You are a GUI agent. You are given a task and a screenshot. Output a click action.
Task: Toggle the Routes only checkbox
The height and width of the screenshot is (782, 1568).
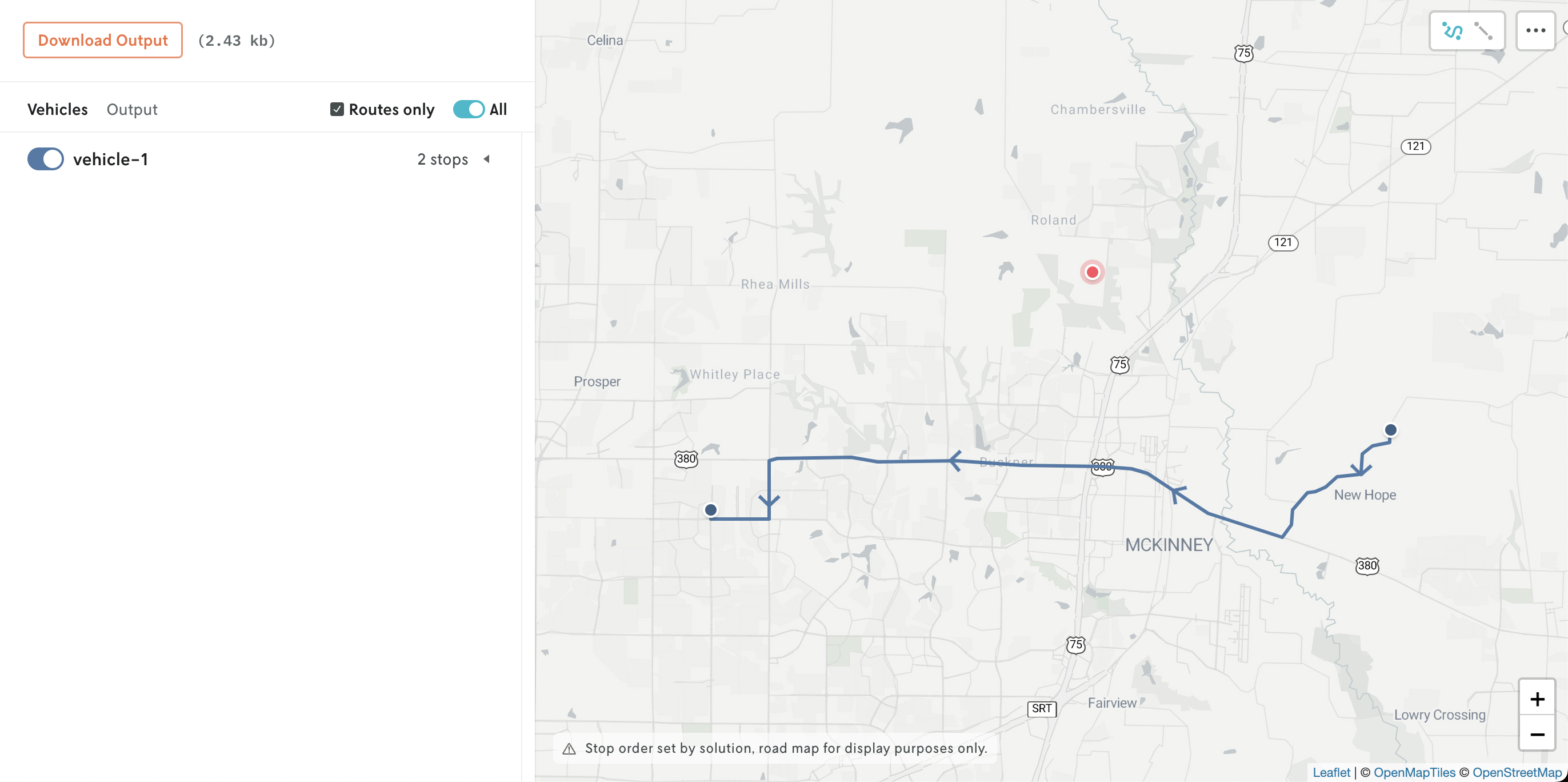click(x=336, y=108)
